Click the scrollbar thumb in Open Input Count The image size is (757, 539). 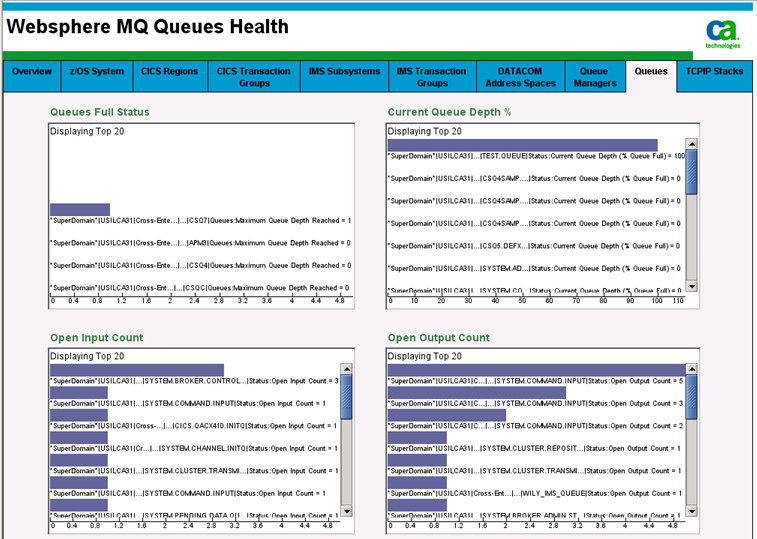pos(346,395)
